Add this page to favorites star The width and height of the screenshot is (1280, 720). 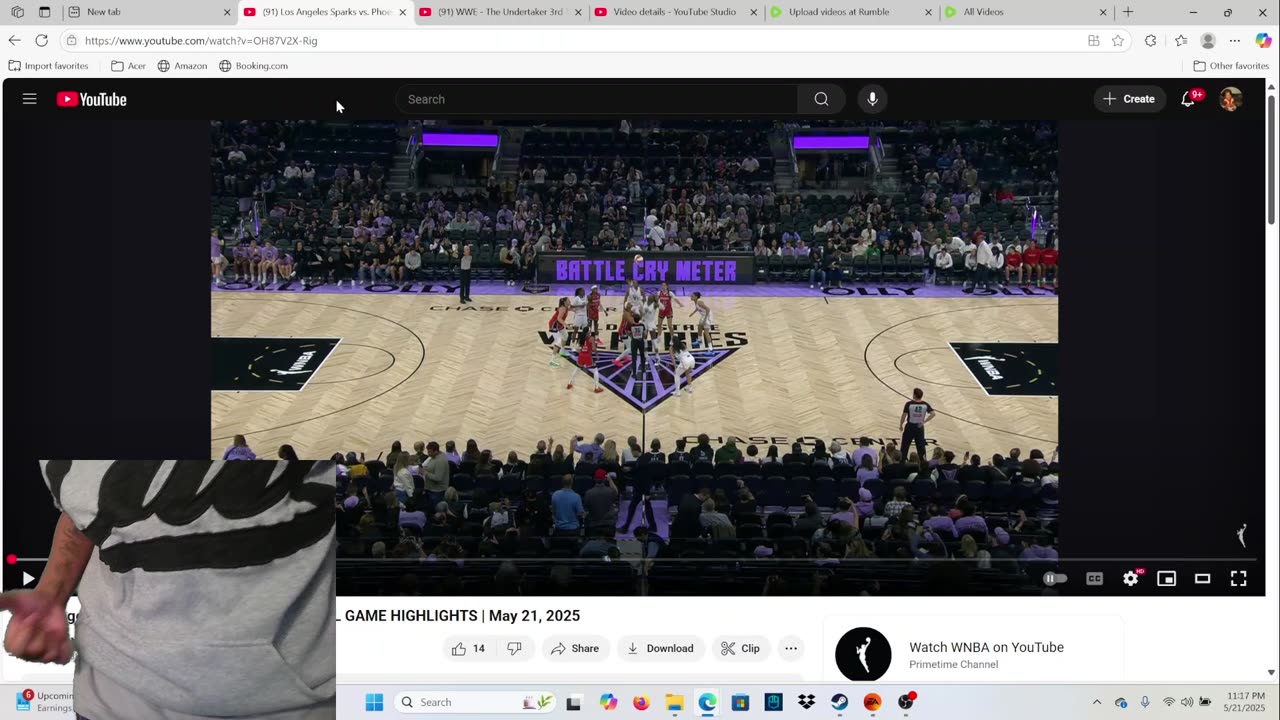point(1118,41)
